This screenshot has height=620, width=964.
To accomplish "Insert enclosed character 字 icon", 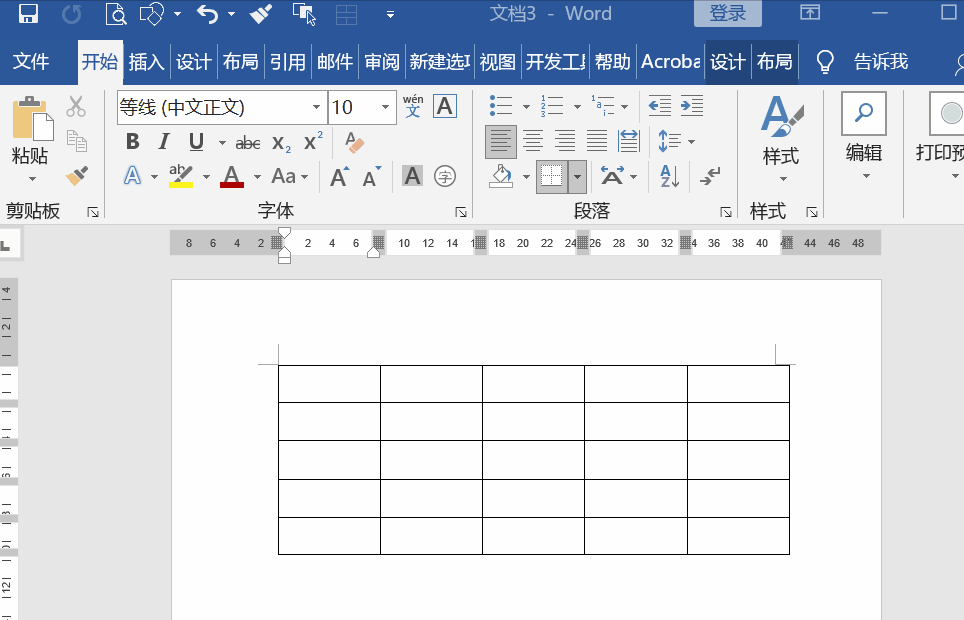I will point(444,177).
